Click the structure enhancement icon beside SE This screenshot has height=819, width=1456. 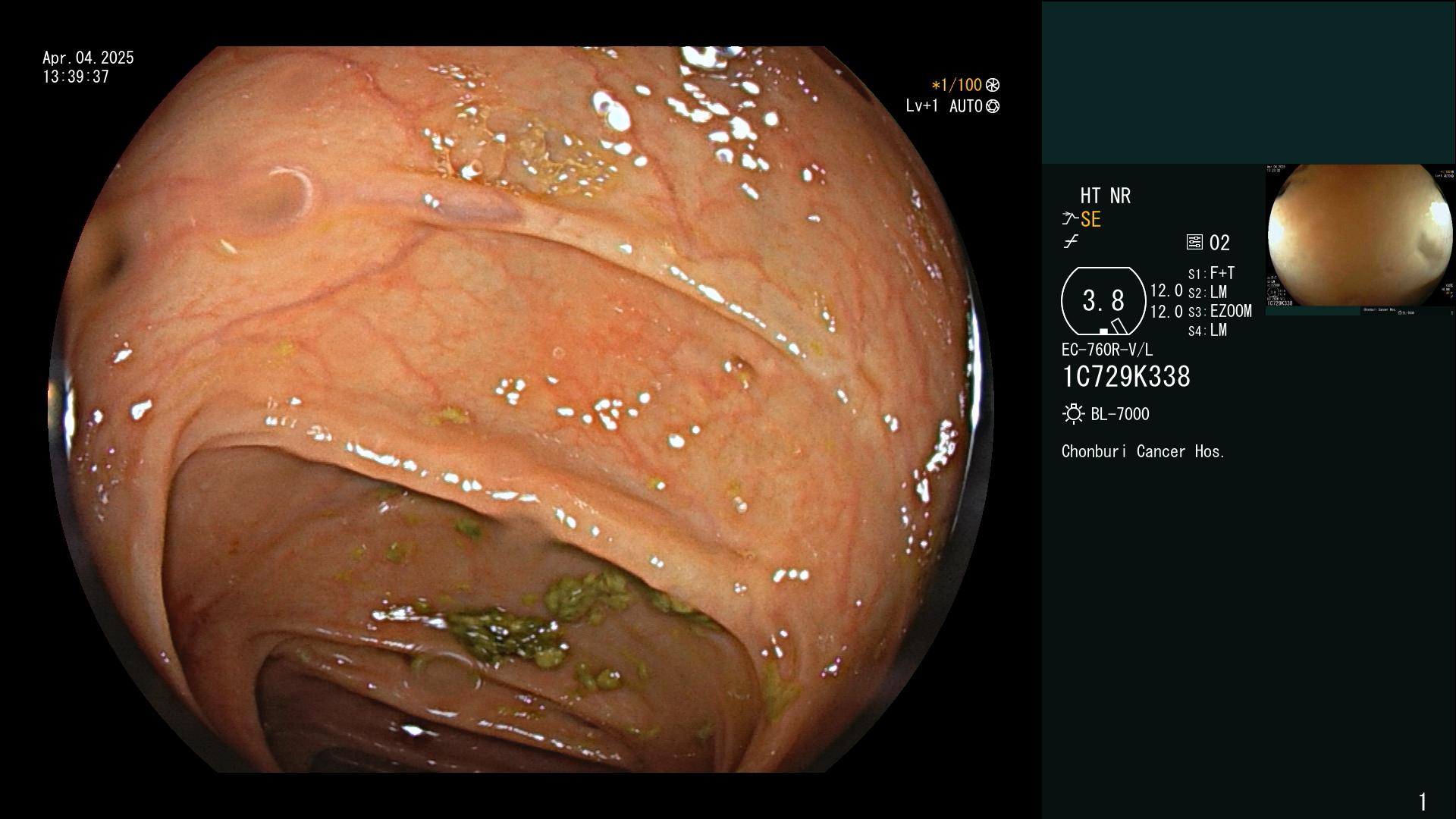(x=1070, y=220)
